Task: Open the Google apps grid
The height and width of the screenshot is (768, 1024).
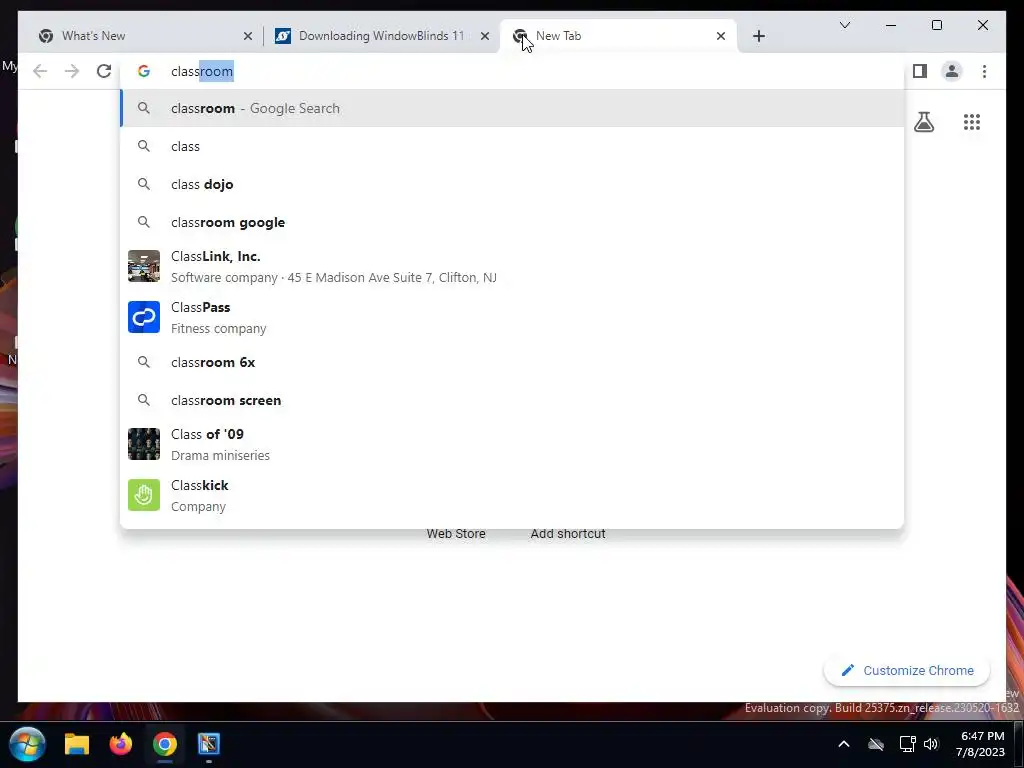Action: (972, 122)
